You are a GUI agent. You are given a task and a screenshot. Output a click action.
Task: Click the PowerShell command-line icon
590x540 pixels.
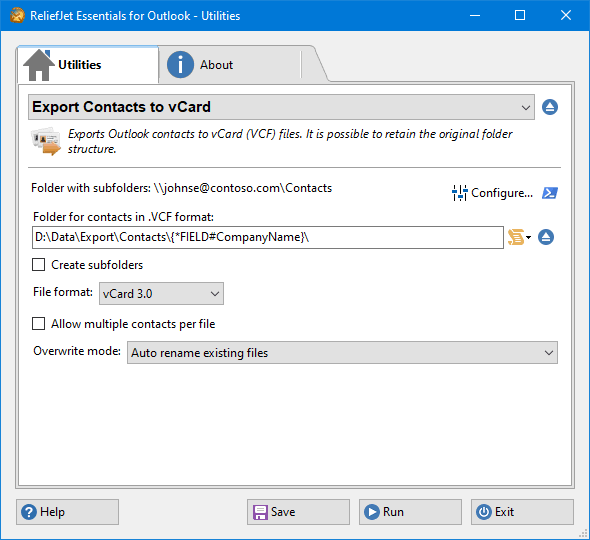550,193
